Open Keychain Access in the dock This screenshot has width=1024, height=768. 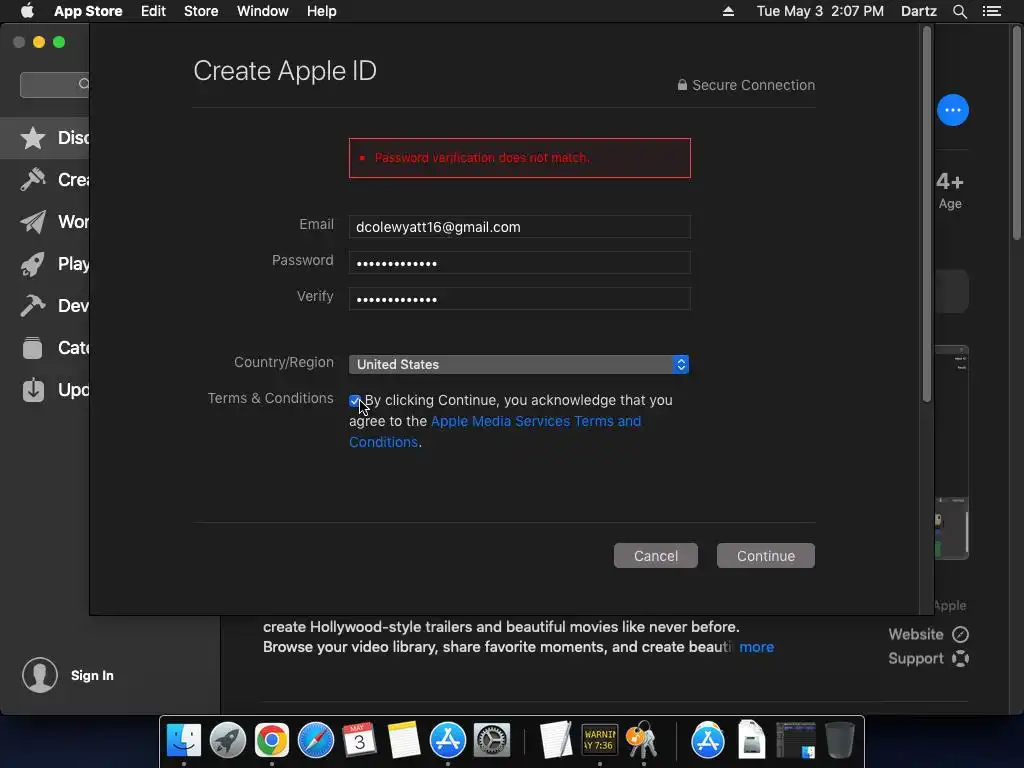point(643,740)
